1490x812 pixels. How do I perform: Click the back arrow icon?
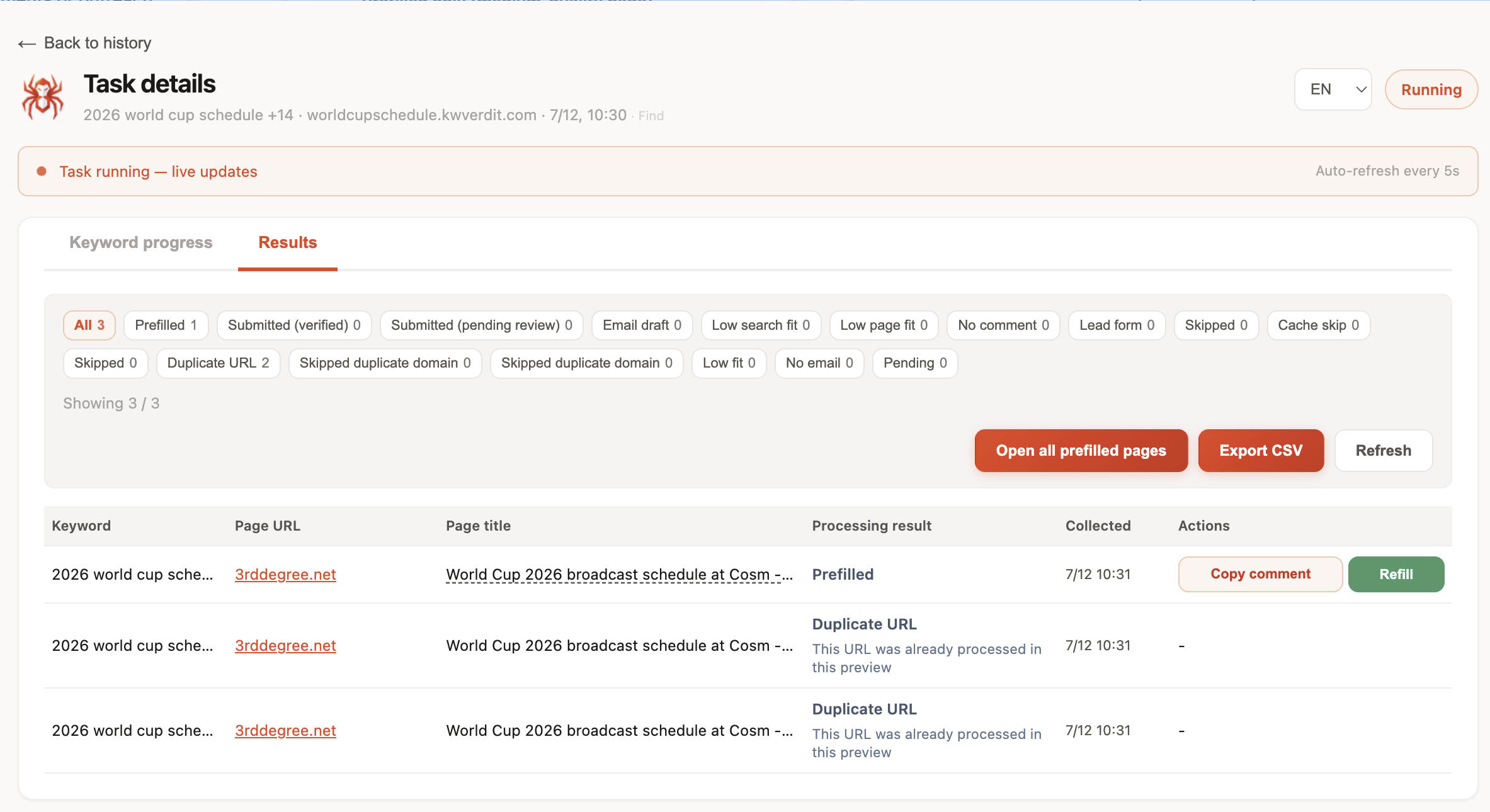pos(26,43)
